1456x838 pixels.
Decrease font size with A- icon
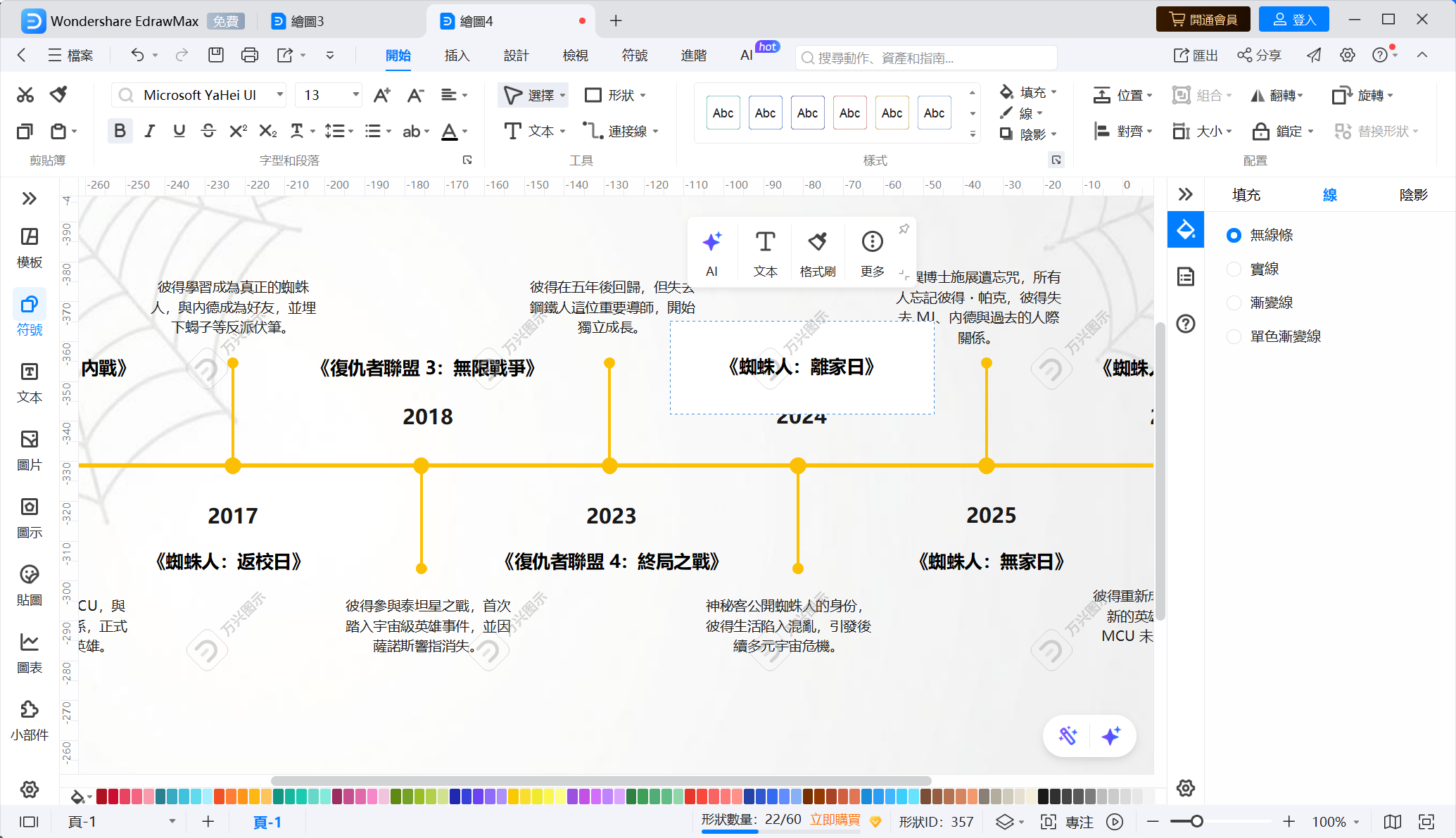point(416,95)
